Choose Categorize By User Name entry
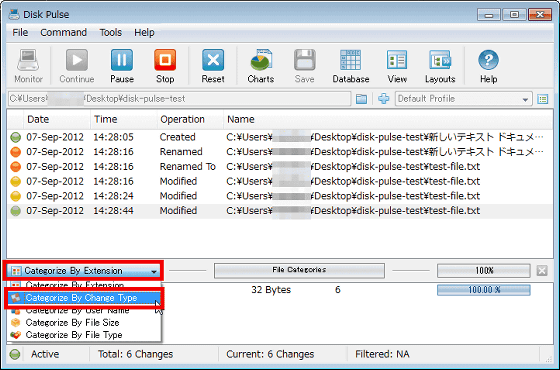This screenshot has width=560, height=370. pyautogui.click(x=84, y=311)
